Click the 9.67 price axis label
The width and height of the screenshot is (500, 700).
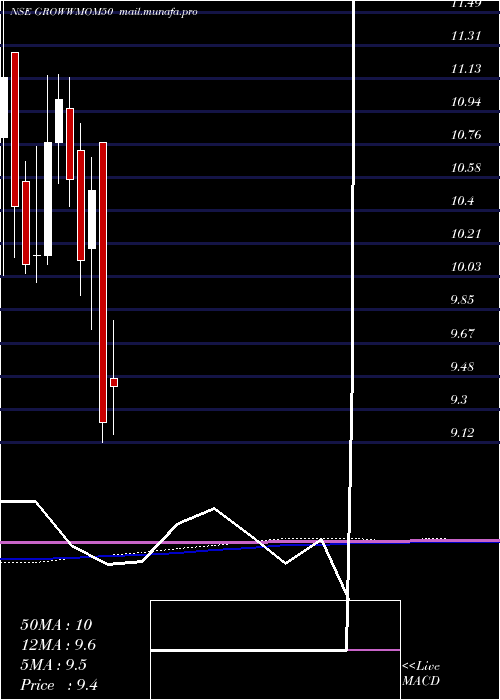(462, 333)
